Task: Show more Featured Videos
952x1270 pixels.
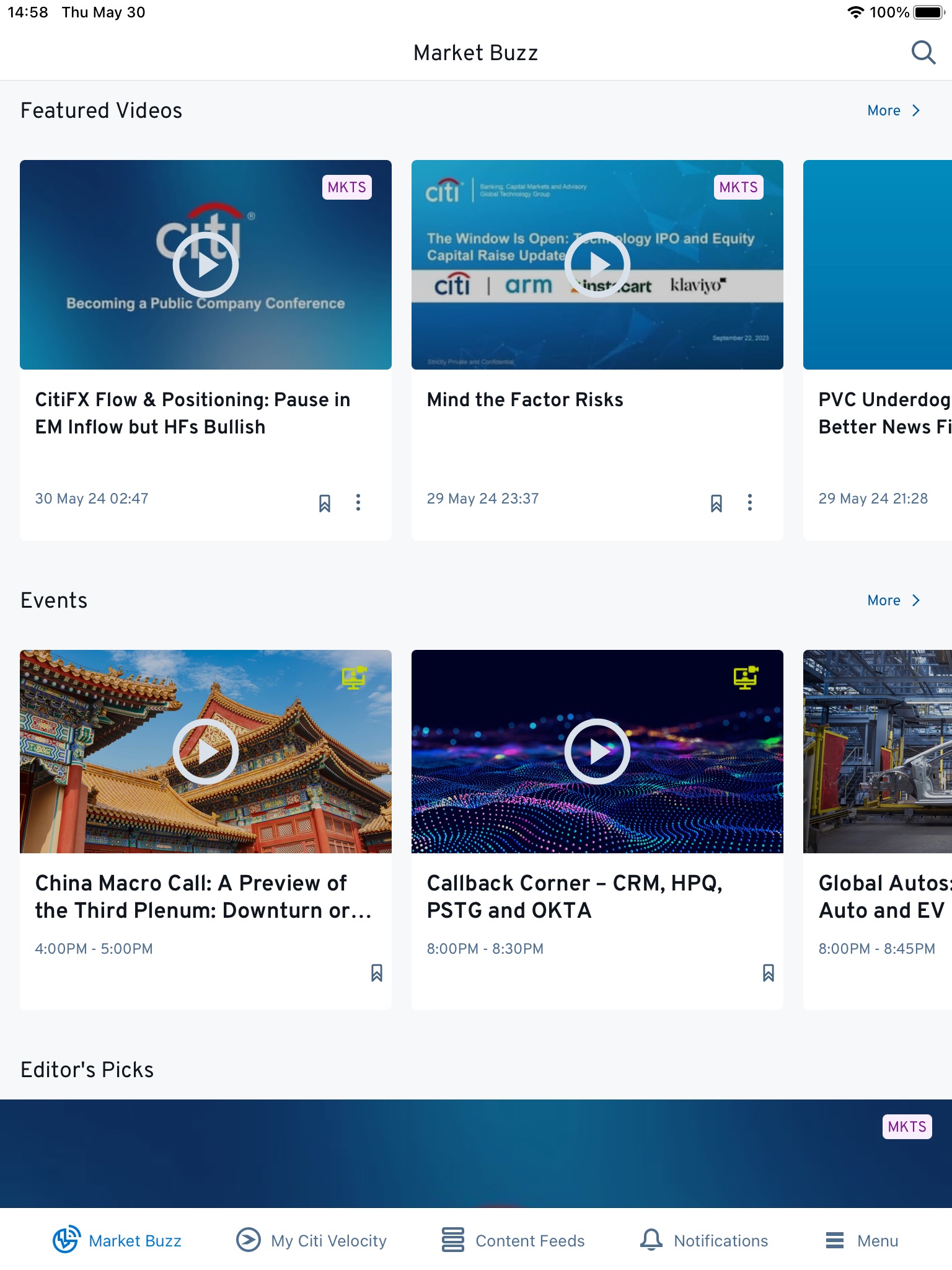Action: coord(894,110)
